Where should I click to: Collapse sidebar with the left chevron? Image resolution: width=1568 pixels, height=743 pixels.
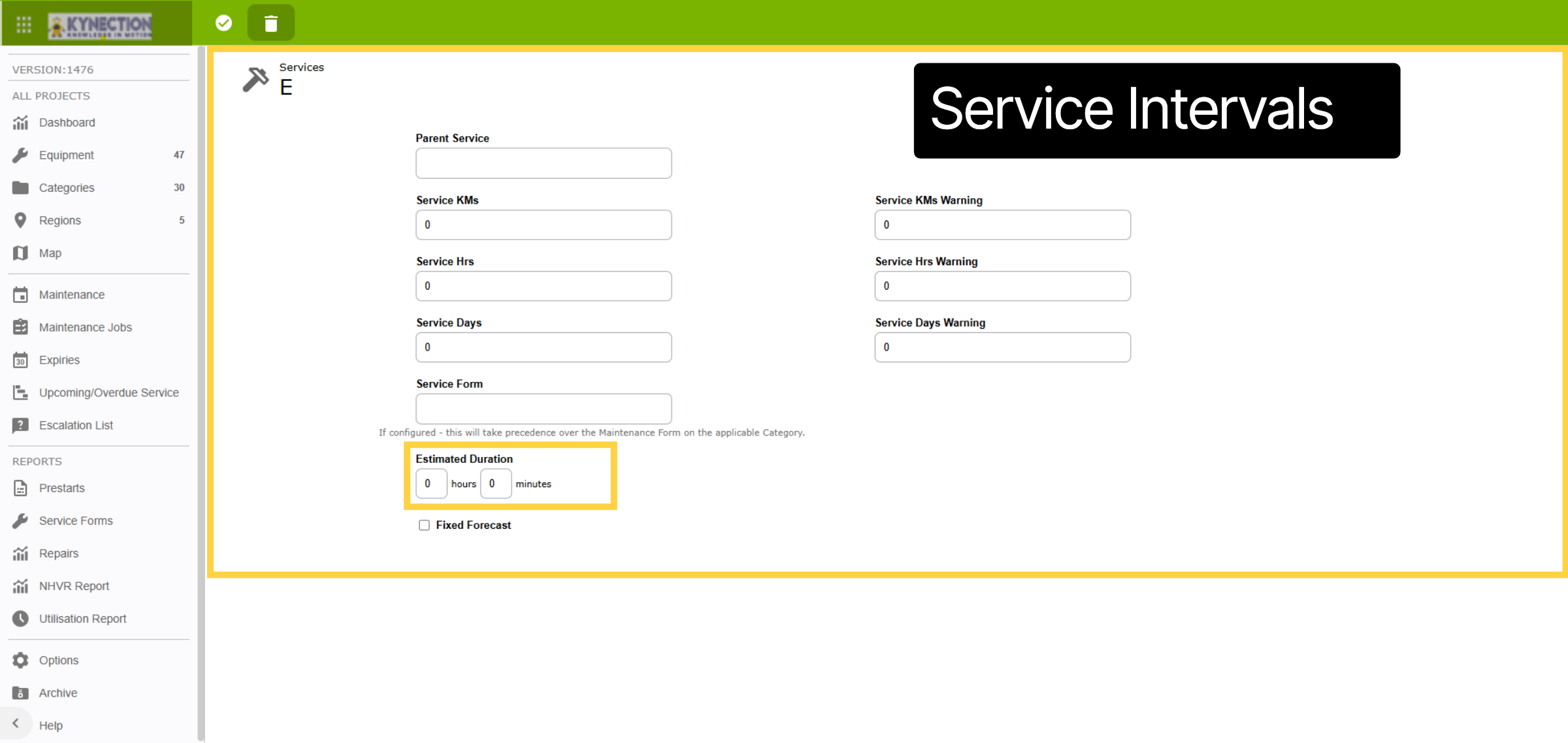pyautogui.click(x=16, y=723)
